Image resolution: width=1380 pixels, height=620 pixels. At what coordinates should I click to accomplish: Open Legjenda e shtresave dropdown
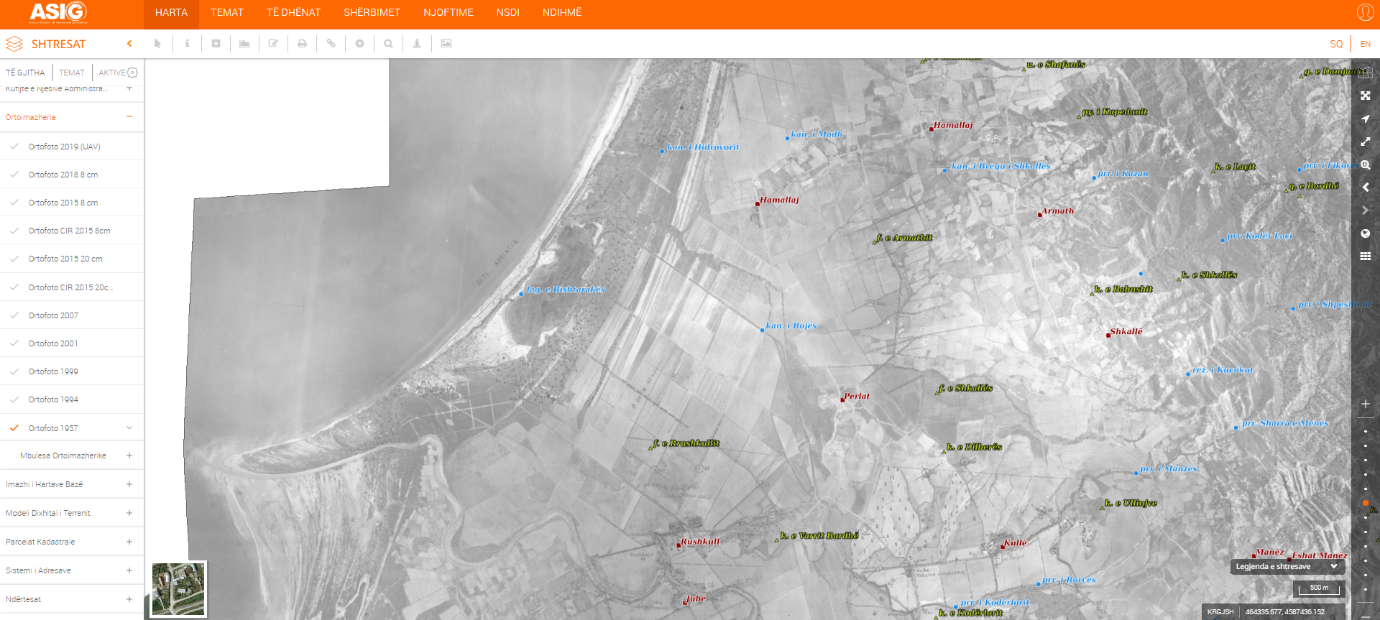1287,566
